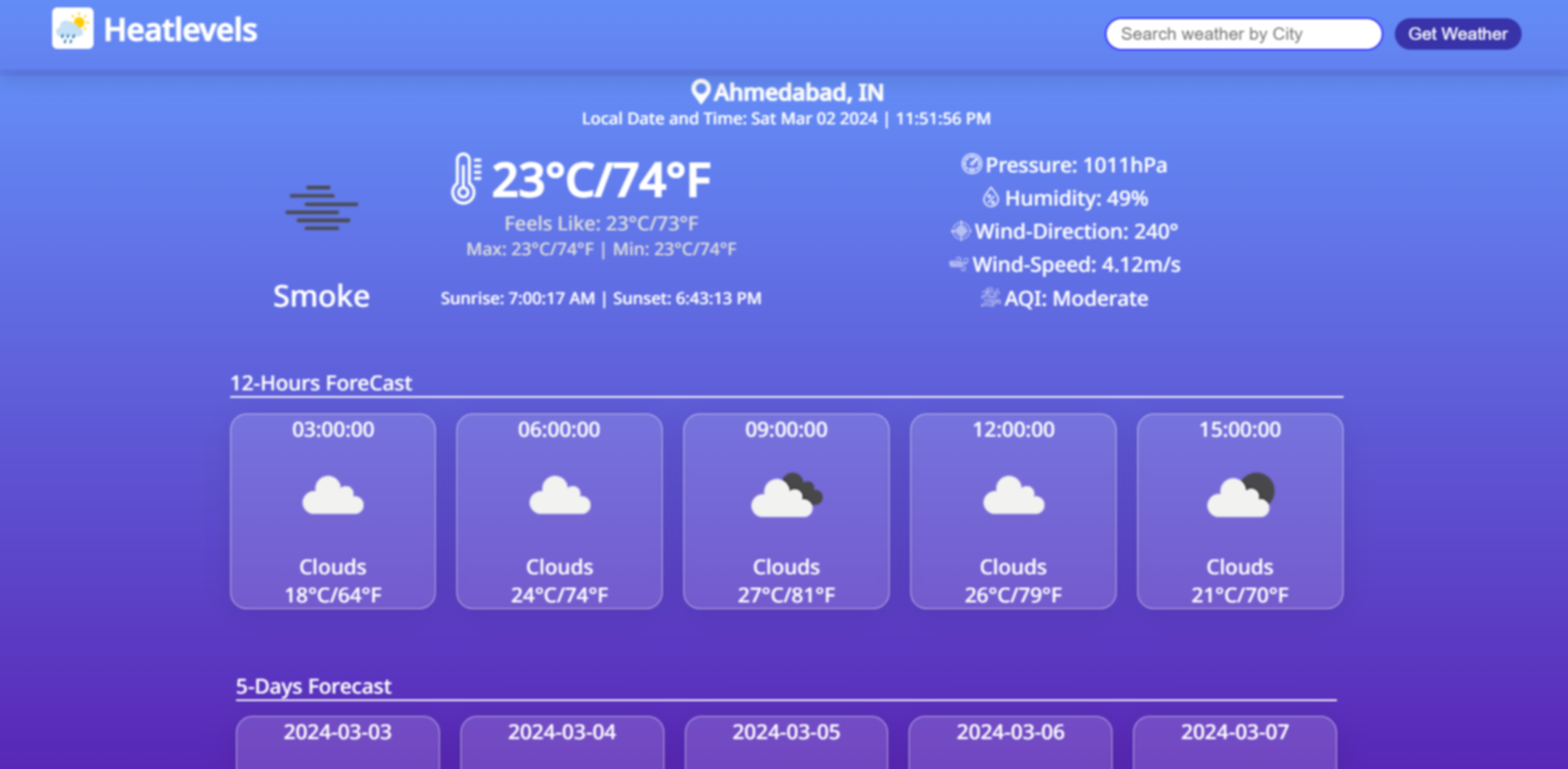The image size is (1568, 769).
Task: Select the 12:00:00 forecast card
Action: tap(1013, 511)
